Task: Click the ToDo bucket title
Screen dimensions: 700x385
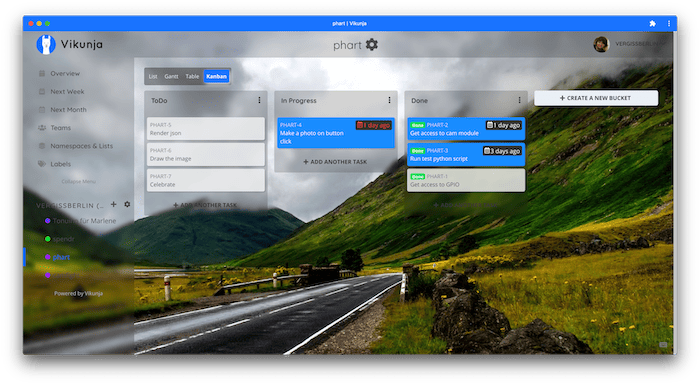Action: click(159, 101)
